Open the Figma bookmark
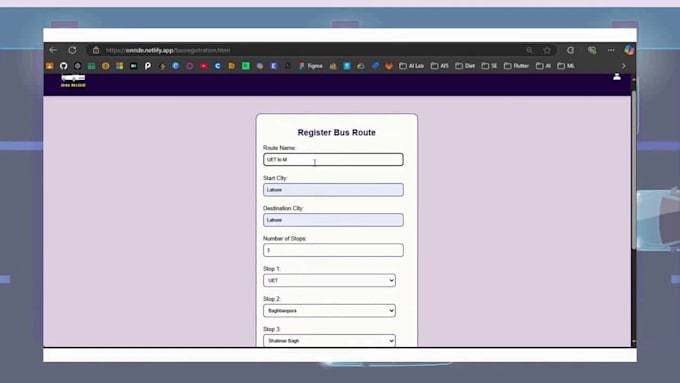Screen dimensions: 680x383 311,66
